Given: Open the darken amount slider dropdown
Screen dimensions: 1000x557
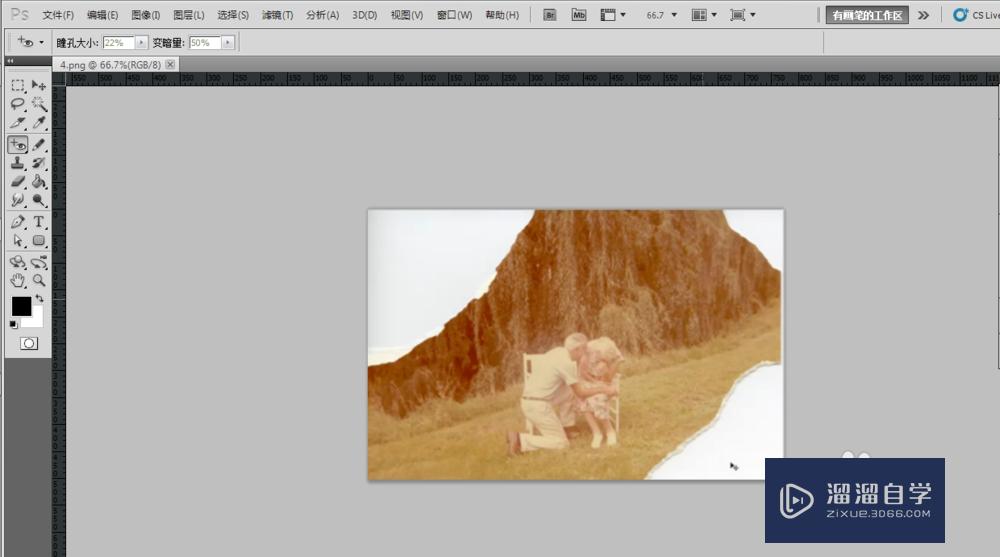Looking at the screenshot, I should click(x=228, y=43).
